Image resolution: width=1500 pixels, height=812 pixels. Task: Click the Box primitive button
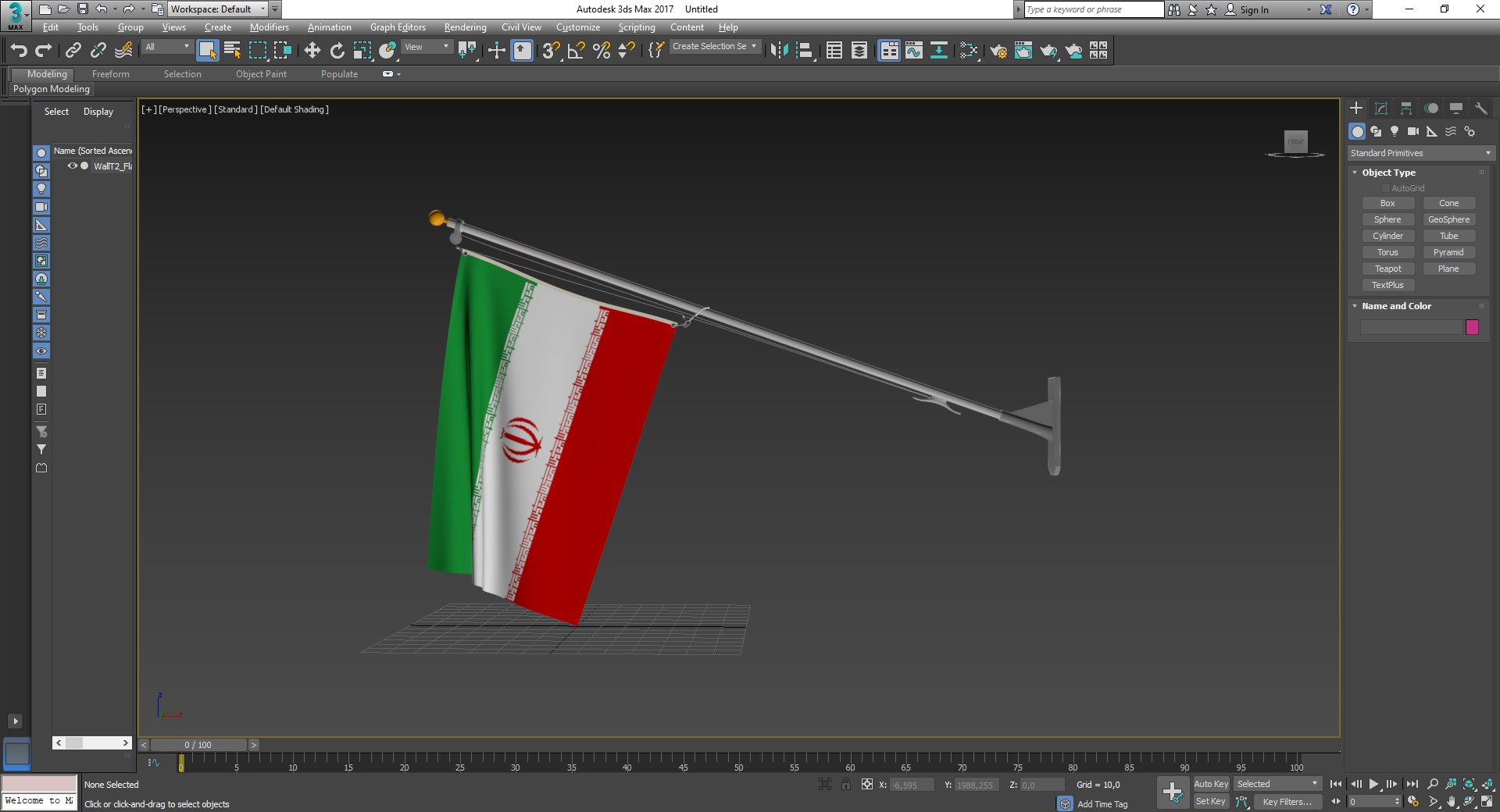1388,203
